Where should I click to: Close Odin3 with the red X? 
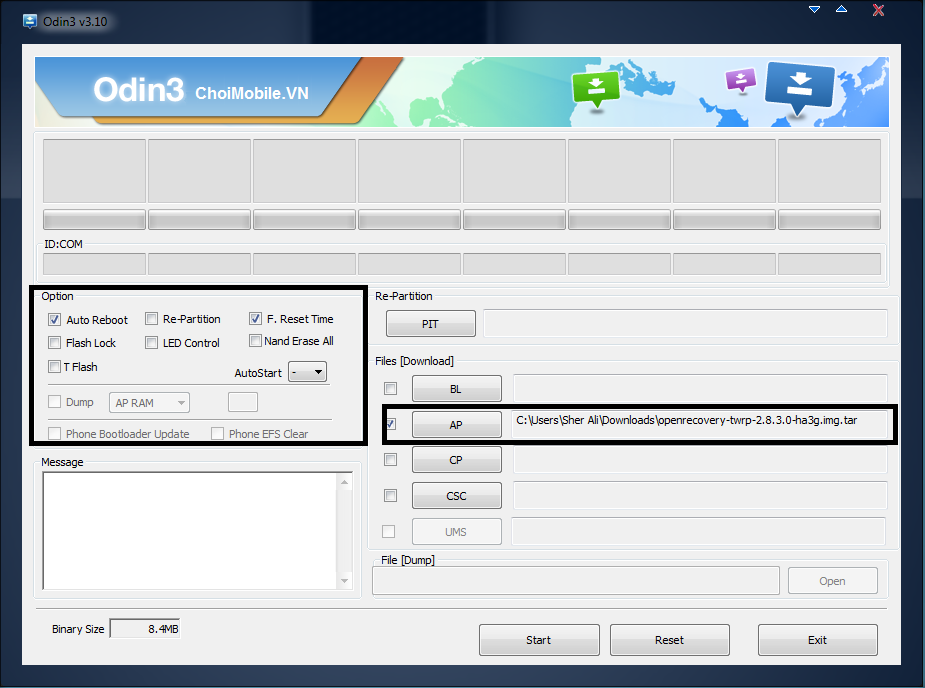coord(878,10)
